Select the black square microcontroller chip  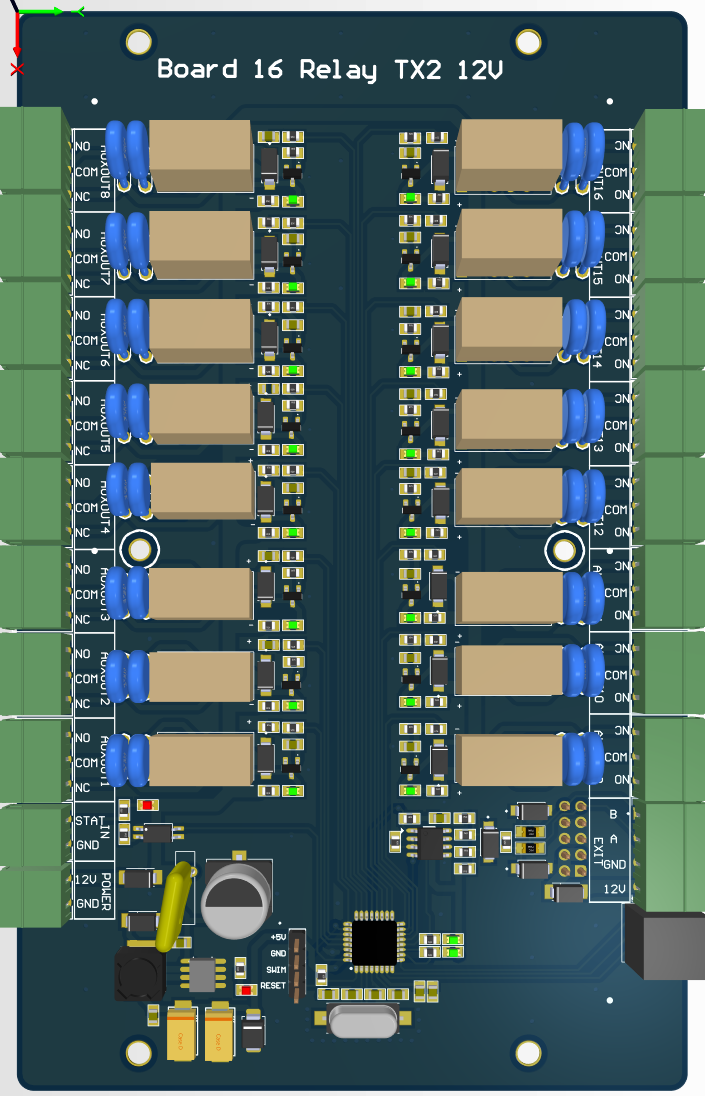pos(374,942)
